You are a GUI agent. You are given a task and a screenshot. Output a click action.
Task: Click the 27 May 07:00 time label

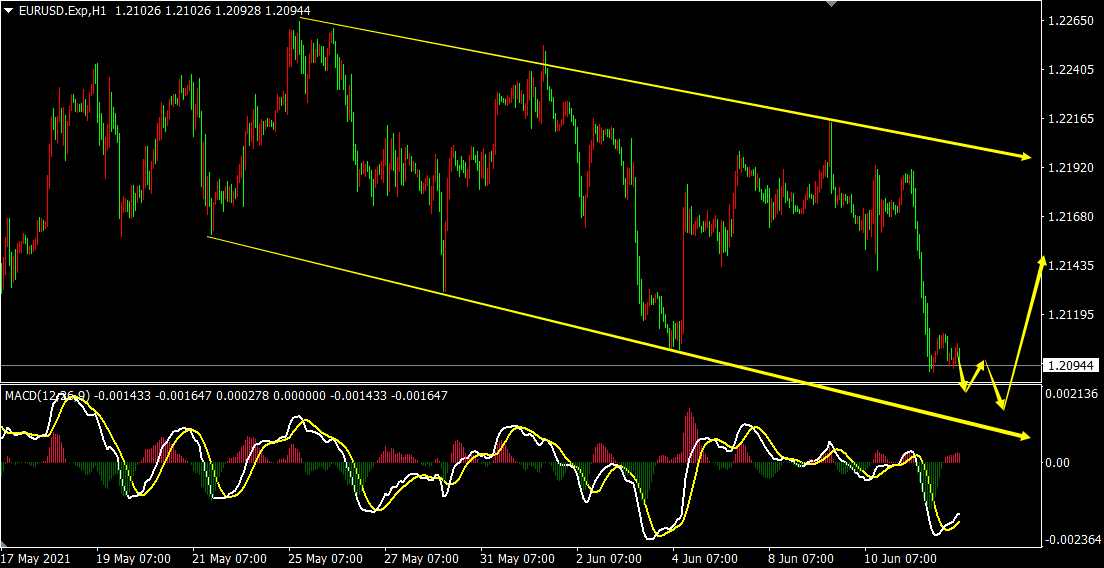tap(421, 559)
